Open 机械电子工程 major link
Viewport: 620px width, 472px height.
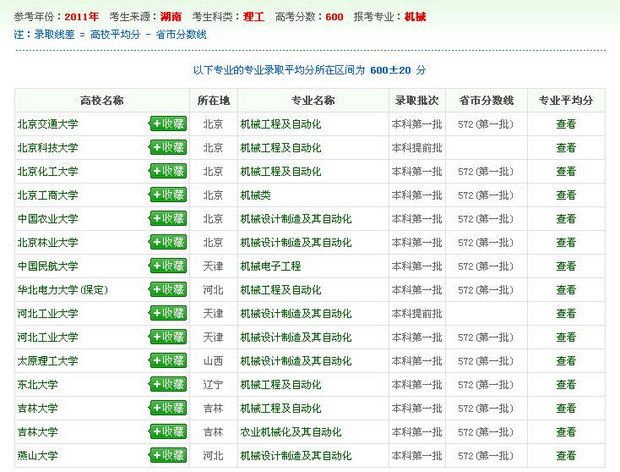click(x=271, y=266)
